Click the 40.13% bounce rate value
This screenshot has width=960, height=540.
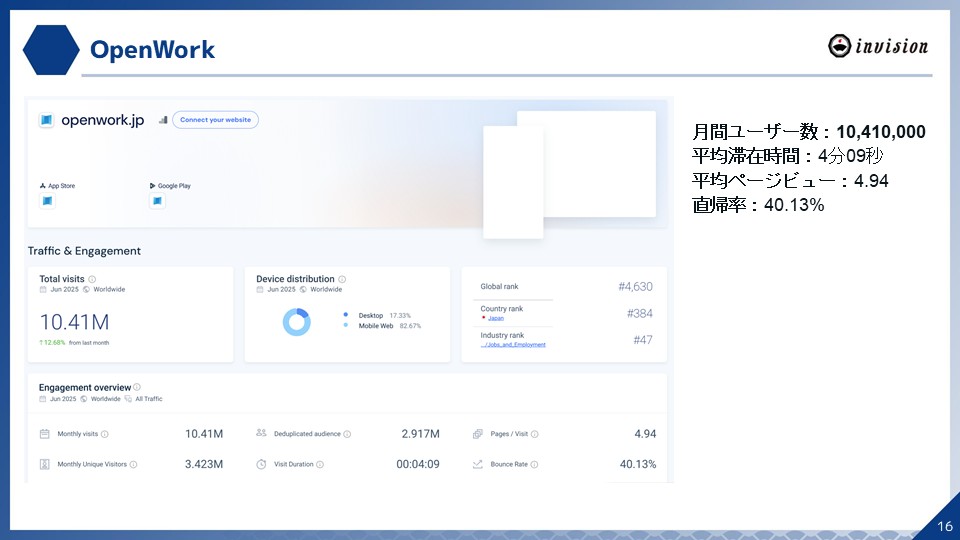click(x=638, y=465)
